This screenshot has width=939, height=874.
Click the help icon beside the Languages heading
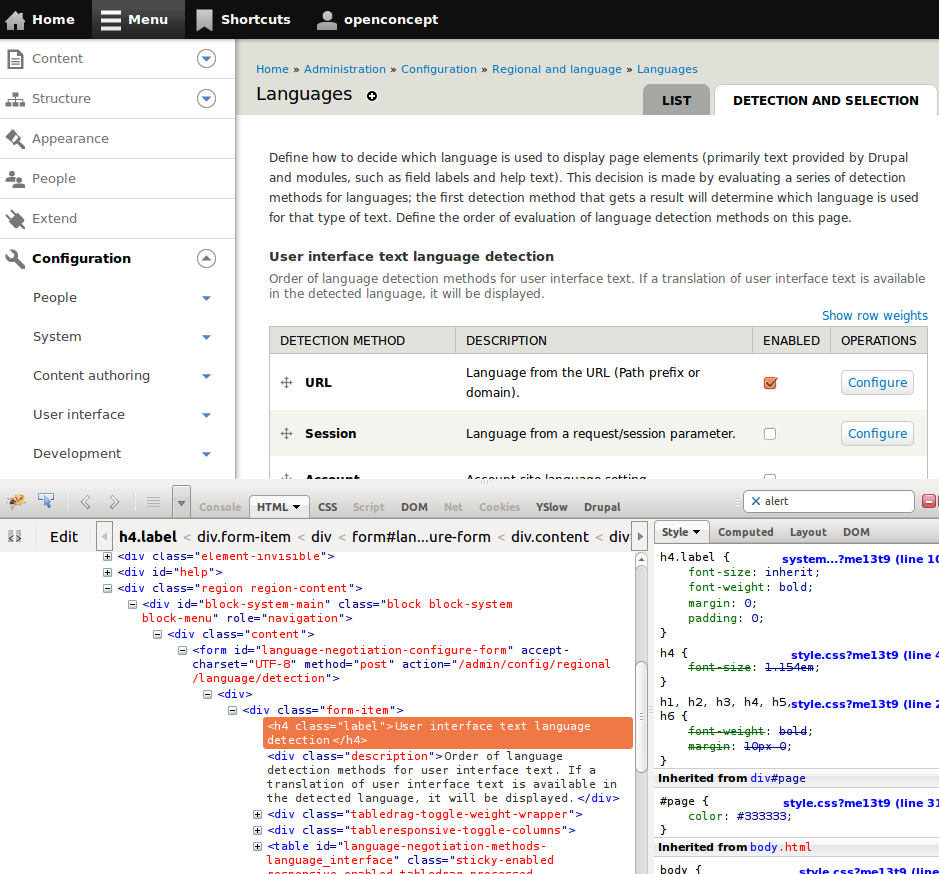372,97
